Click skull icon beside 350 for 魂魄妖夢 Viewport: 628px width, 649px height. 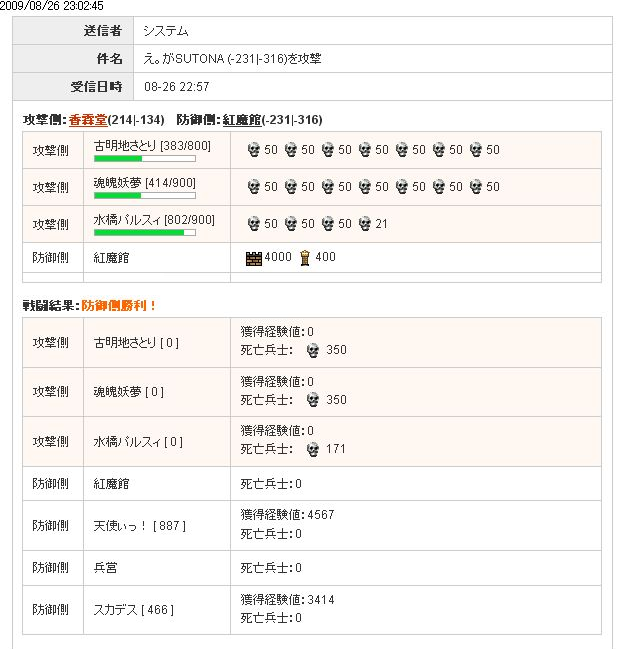(x=313, y=400)
